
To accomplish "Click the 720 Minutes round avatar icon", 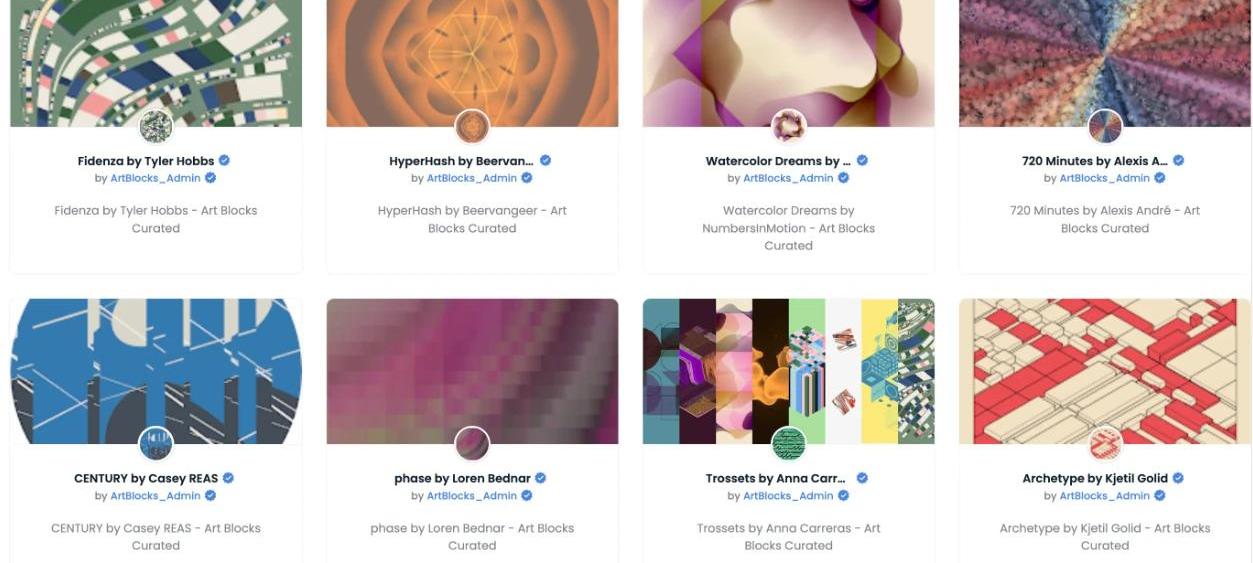I will click(x=1105, y=127).
